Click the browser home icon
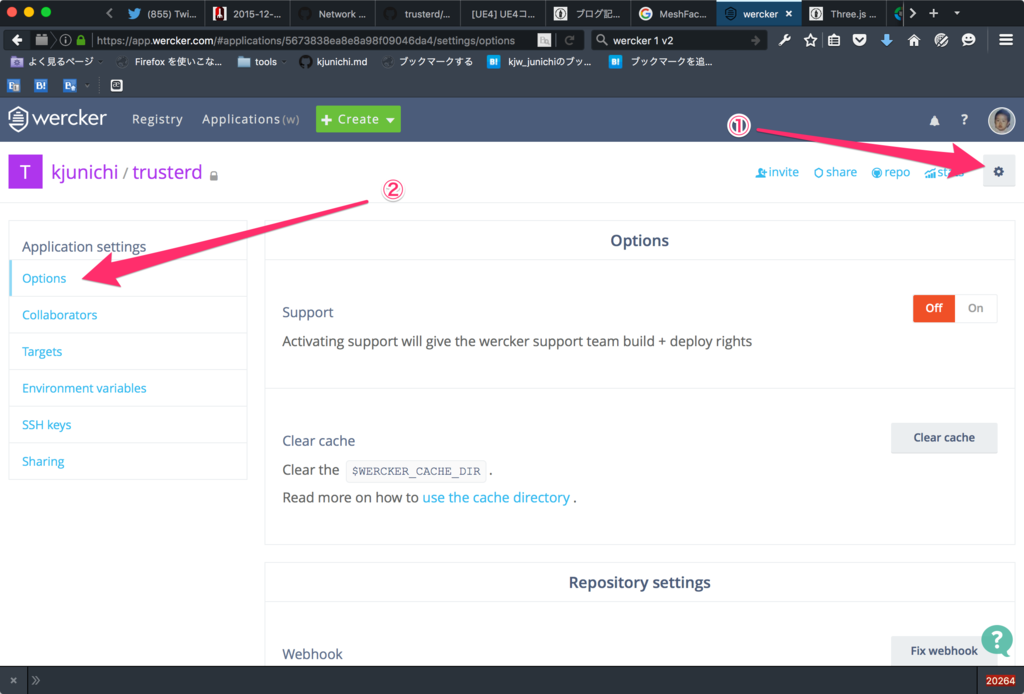The image size is (1024, 694). coord(914,40)
